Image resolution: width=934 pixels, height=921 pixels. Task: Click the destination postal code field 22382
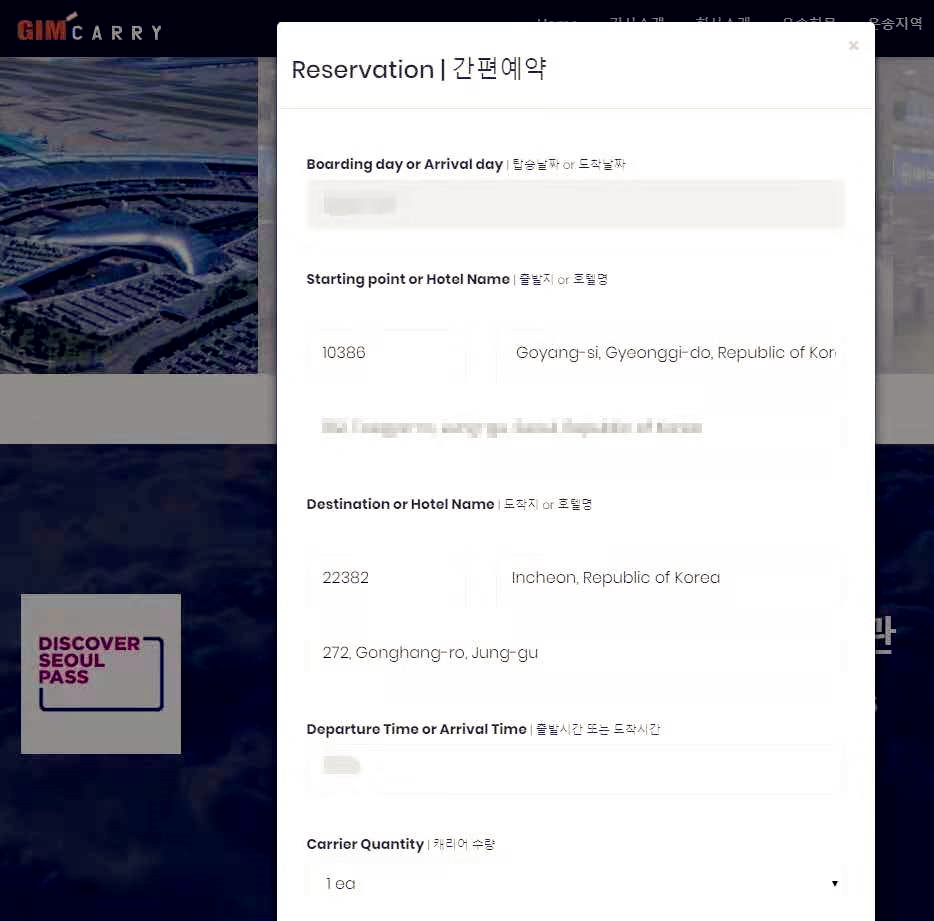click(x=386, y=578)
